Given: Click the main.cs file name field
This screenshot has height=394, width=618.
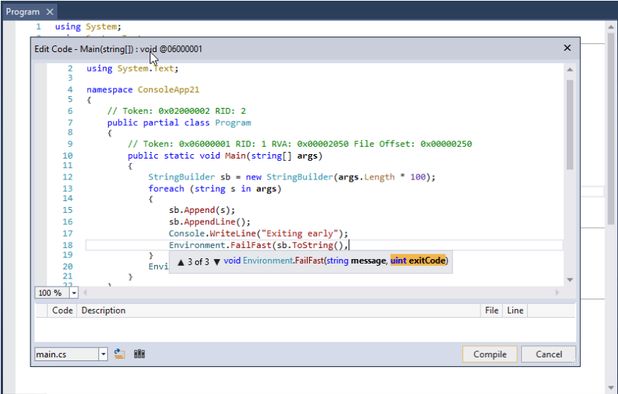Looking at the screenshot, I should point(66,354).
